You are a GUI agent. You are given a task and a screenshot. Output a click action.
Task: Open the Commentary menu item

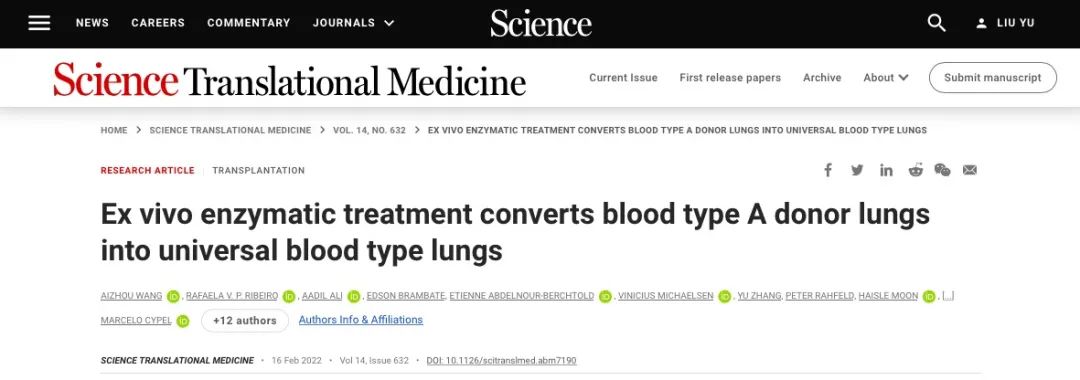(x=249, y=23)
